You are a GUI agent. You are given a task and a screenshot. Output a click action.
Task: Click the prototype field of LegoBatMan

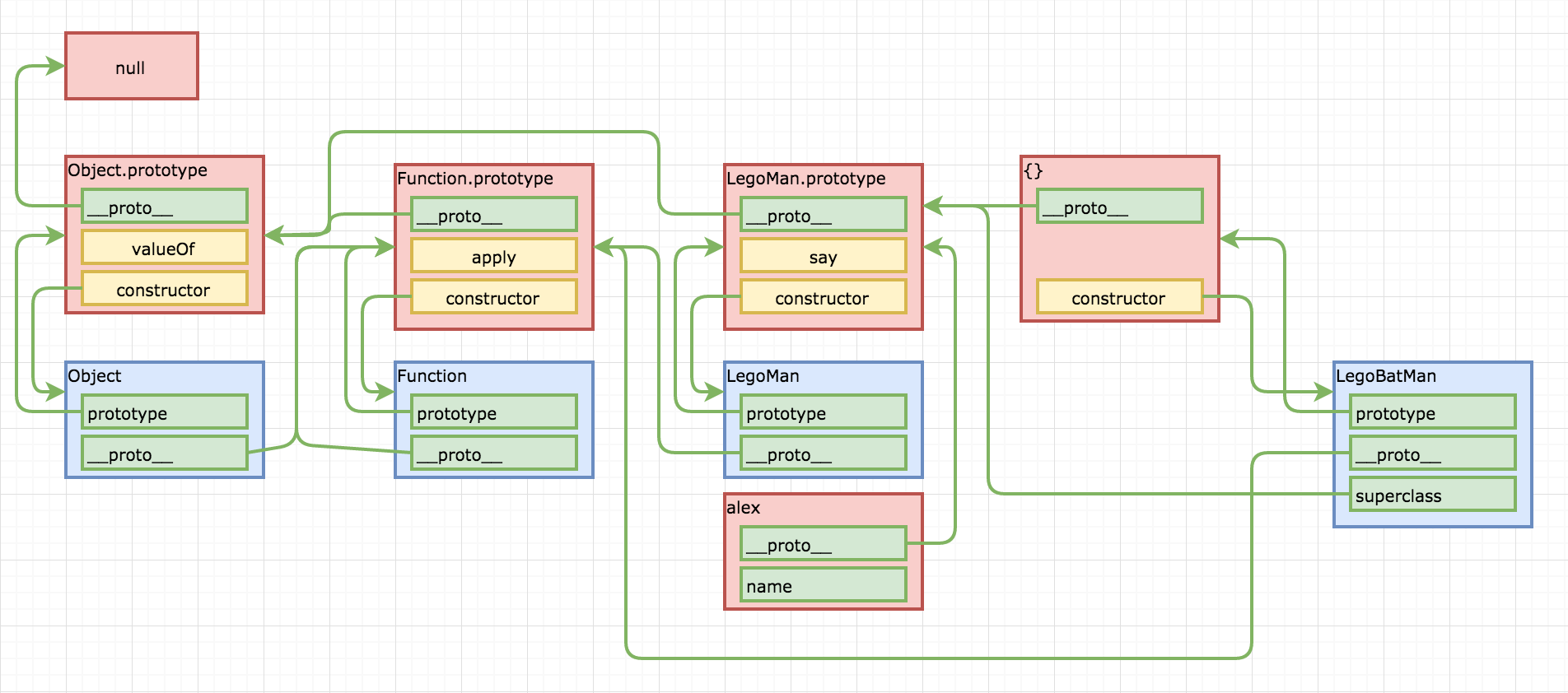[x=1433, y=412]
